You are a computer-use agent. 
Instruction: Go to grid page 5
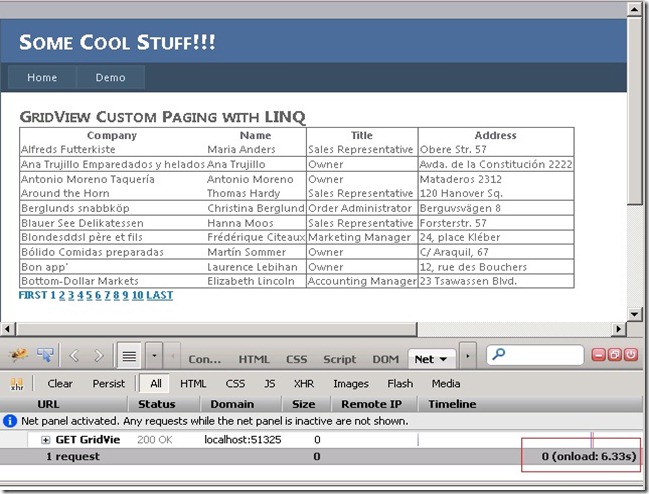click(89, 295)
